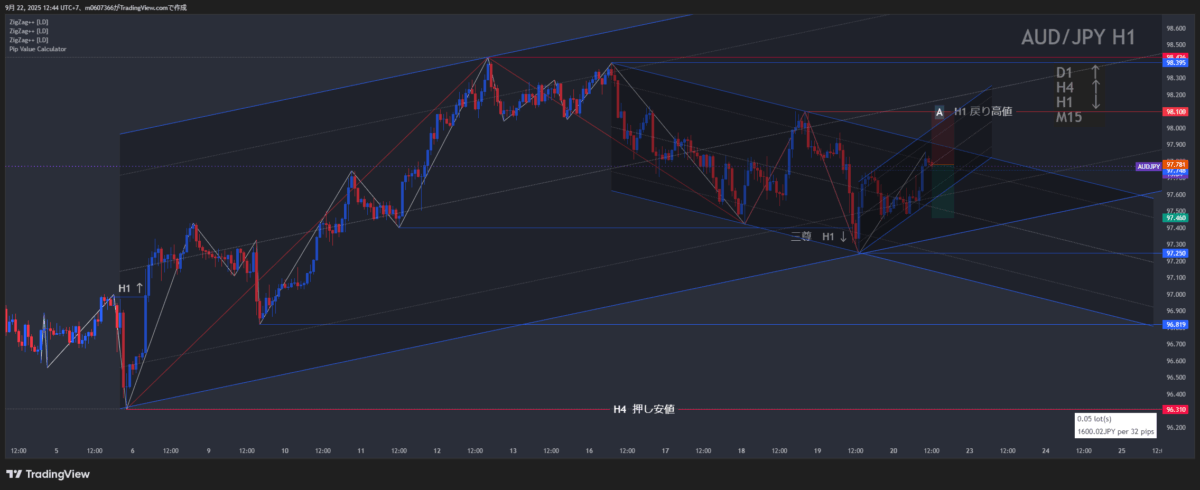Screen dimensions: 1200x490
Task: Click the red 96.310 price axis label
Action: (1176, 409)
